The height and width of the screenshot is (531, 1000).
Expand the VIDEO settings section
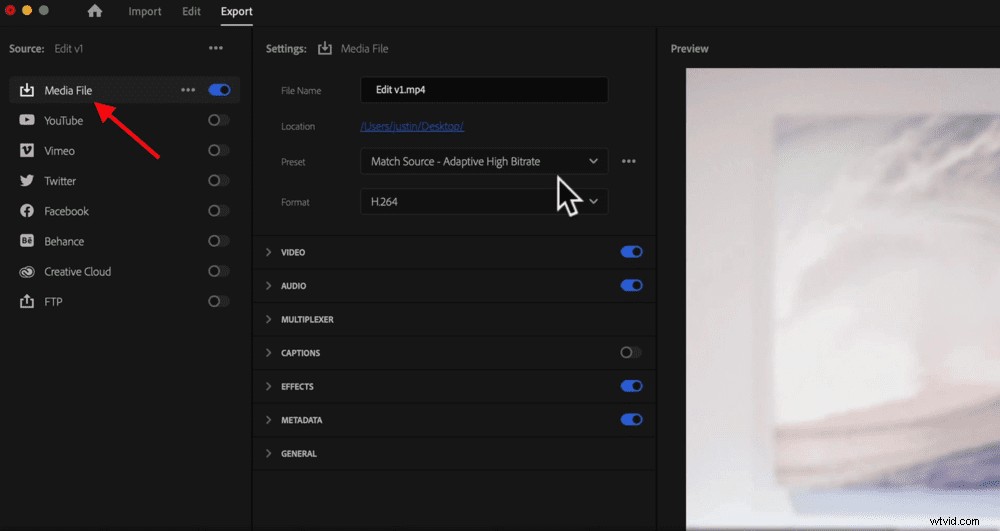click(x=268, y=252)
